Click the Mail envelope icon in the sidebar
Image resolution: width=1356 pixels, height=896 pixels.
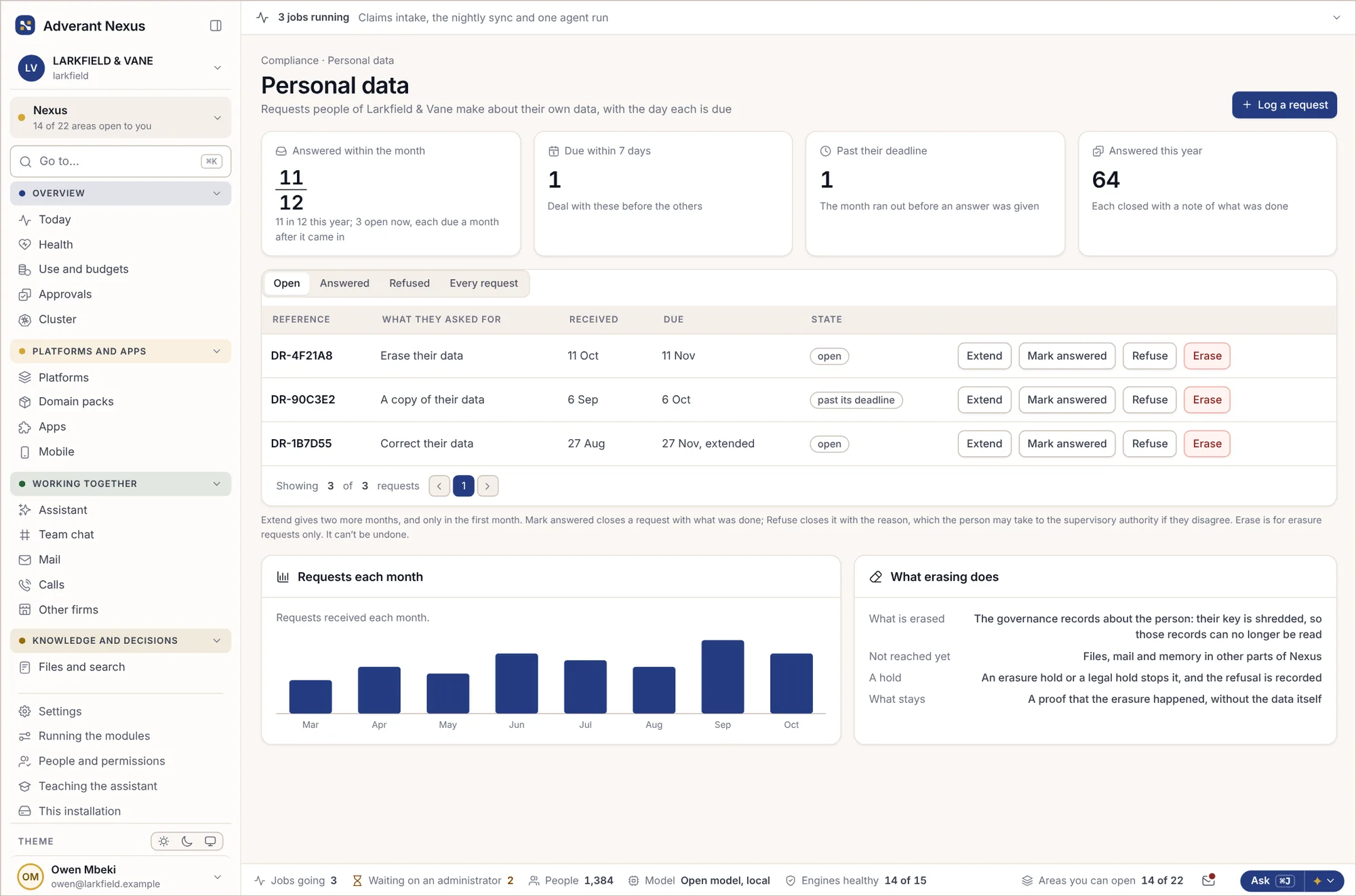coord(25,560)
